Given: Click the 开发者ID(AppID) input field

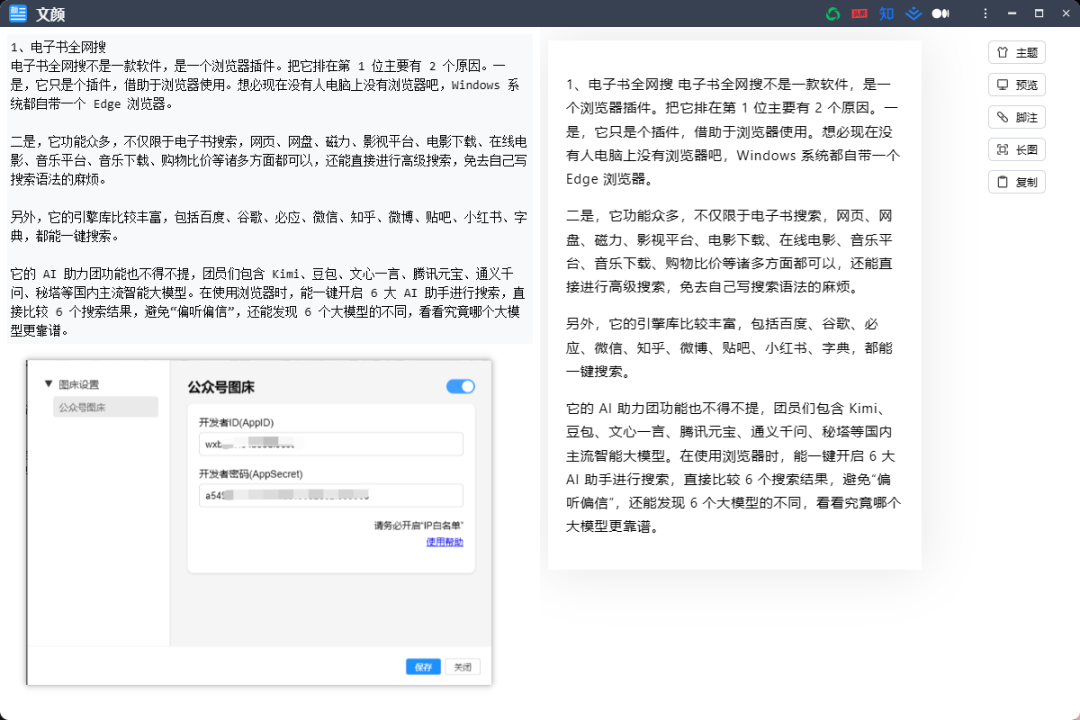Looking at the screenshot, I should pos(331,444).
